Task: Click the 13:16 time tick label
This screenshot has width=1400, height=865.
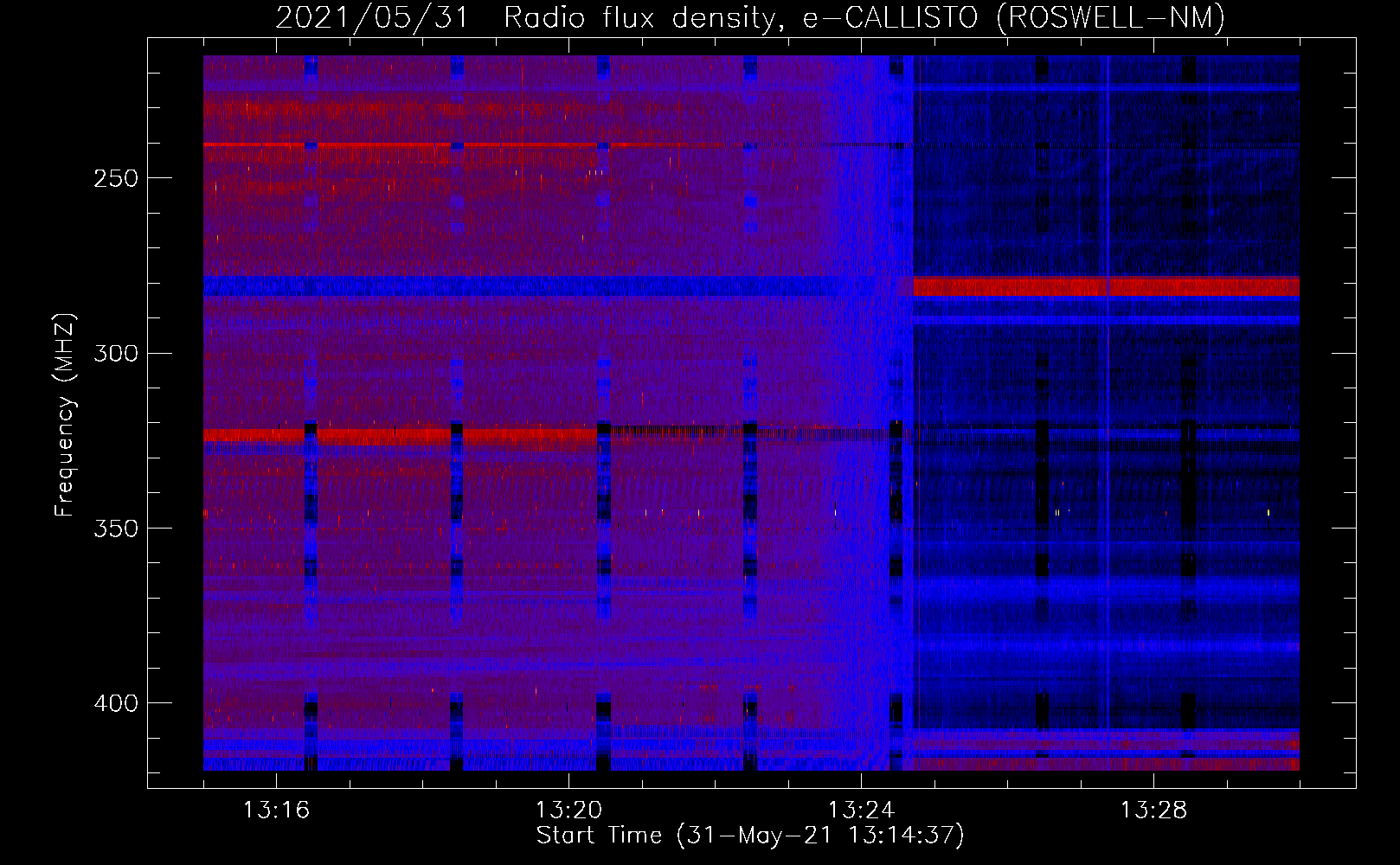Action: coord(276,811)
